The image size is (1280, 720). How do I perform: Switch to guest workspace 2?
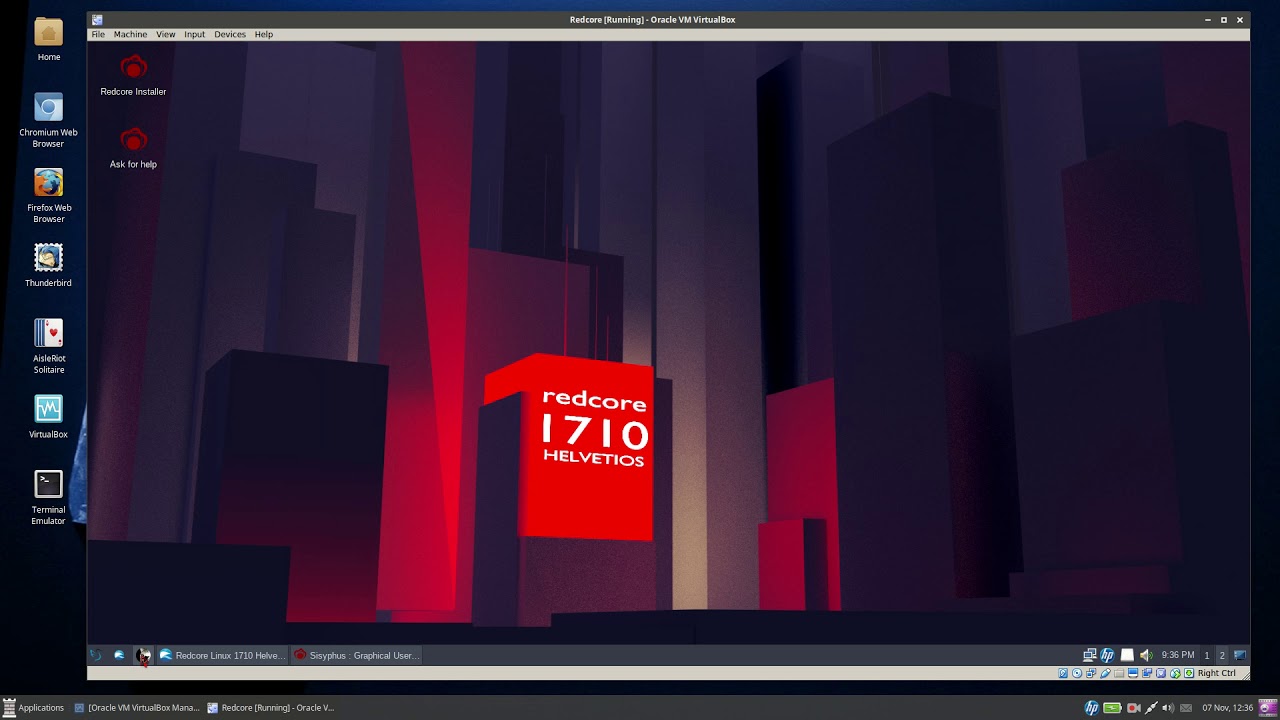click(x=1222, y=655)
